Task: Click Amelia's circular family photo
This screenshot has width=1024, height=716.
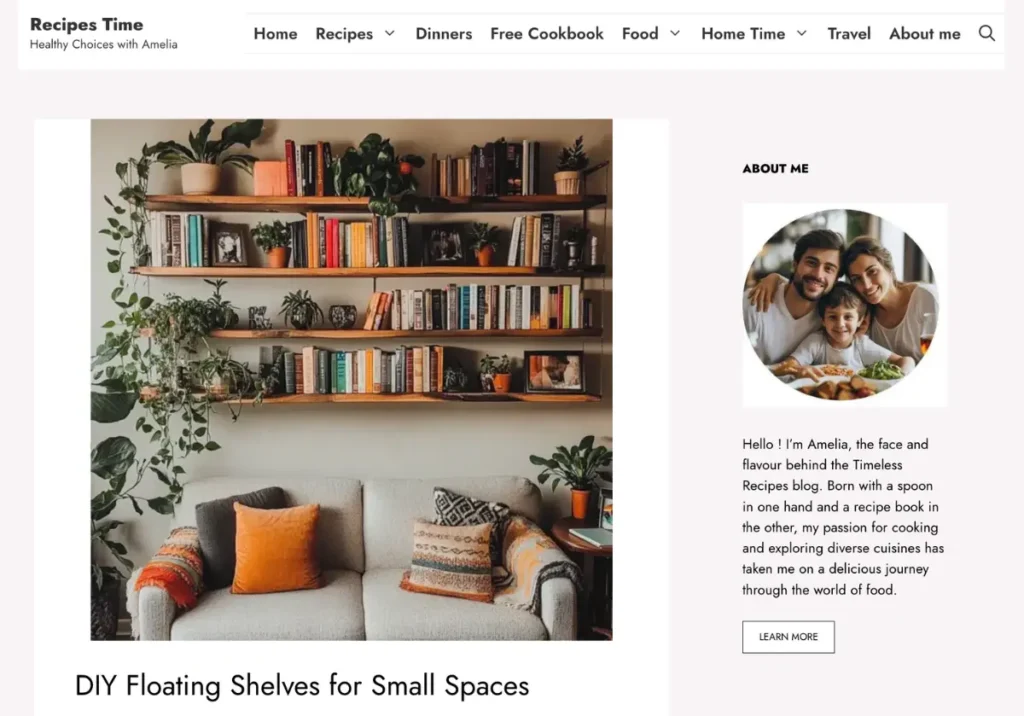Action: pyautogui.click(x=841, y=305)
